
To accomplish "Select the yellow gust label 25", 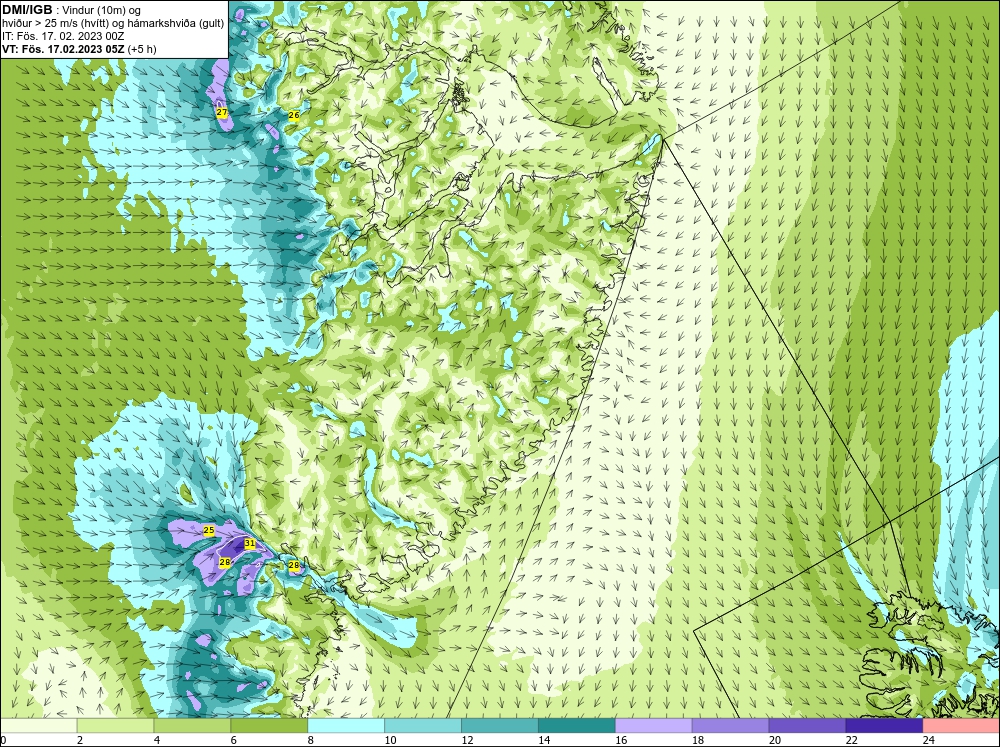I will coord(209,530).
